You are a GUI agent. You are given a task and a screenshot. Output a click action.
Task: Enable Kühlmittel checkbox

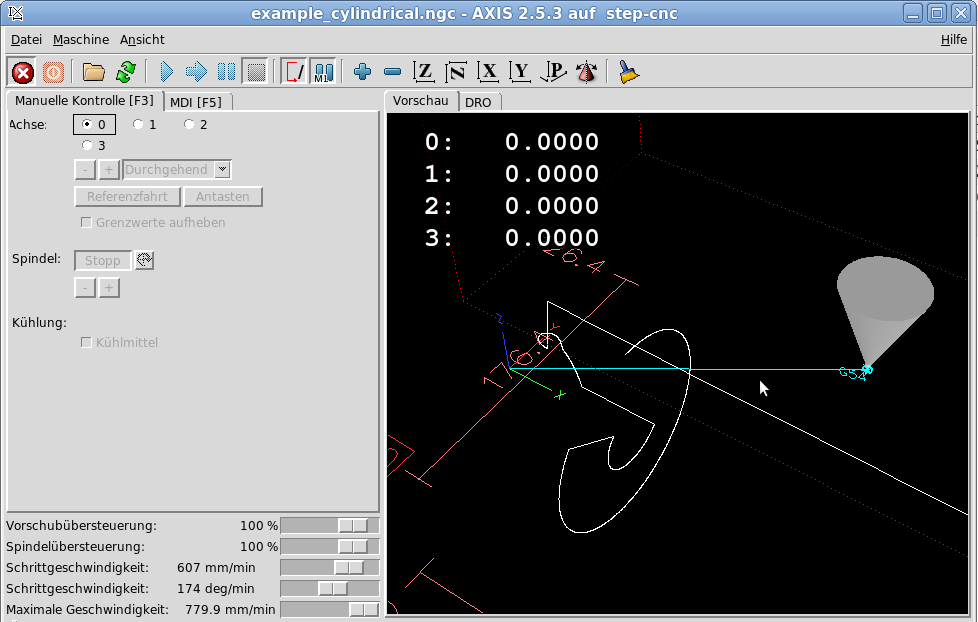pyautogui.click(x=87, y=343)
